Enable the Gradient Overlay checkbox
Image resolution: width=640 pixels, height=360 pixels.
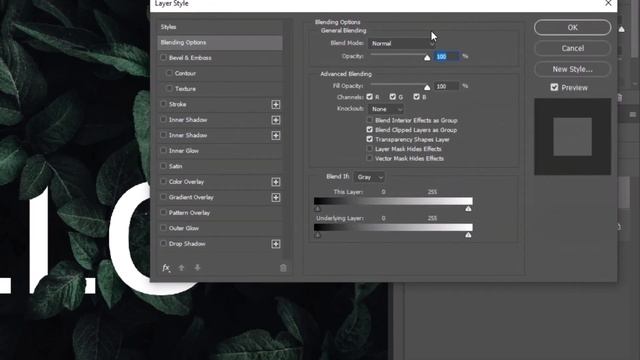(x=164, y=197)
